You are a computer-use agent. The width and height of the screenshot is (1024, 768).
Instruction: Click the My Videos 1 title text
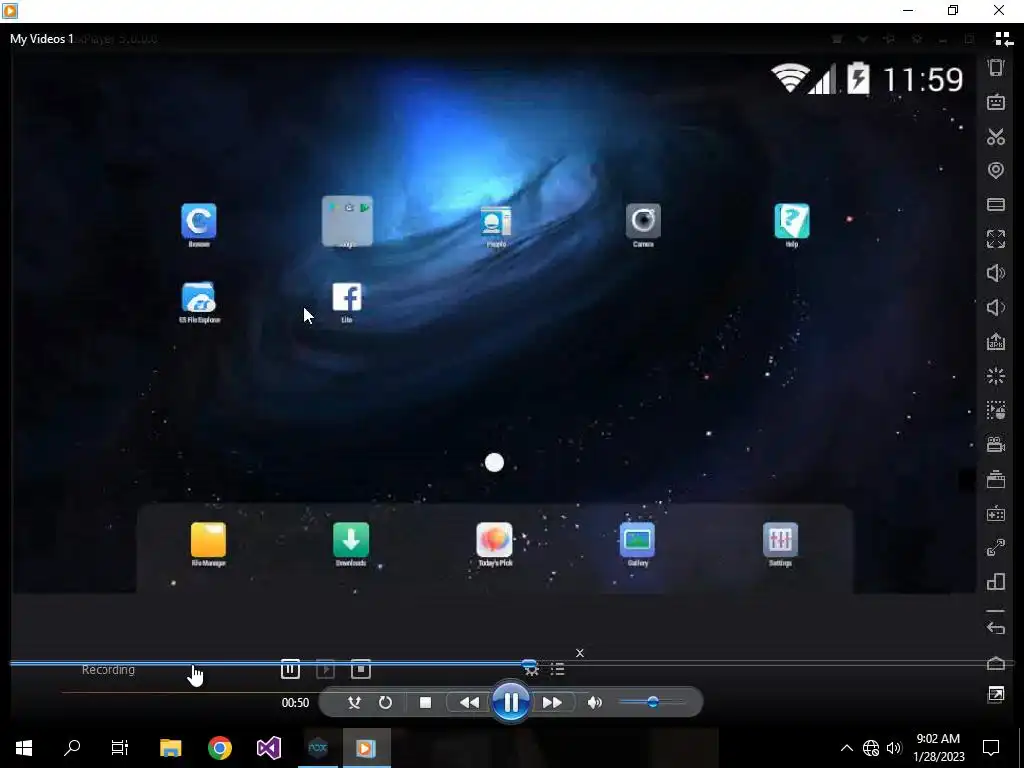pyautogui.click(x=42, y=39)
